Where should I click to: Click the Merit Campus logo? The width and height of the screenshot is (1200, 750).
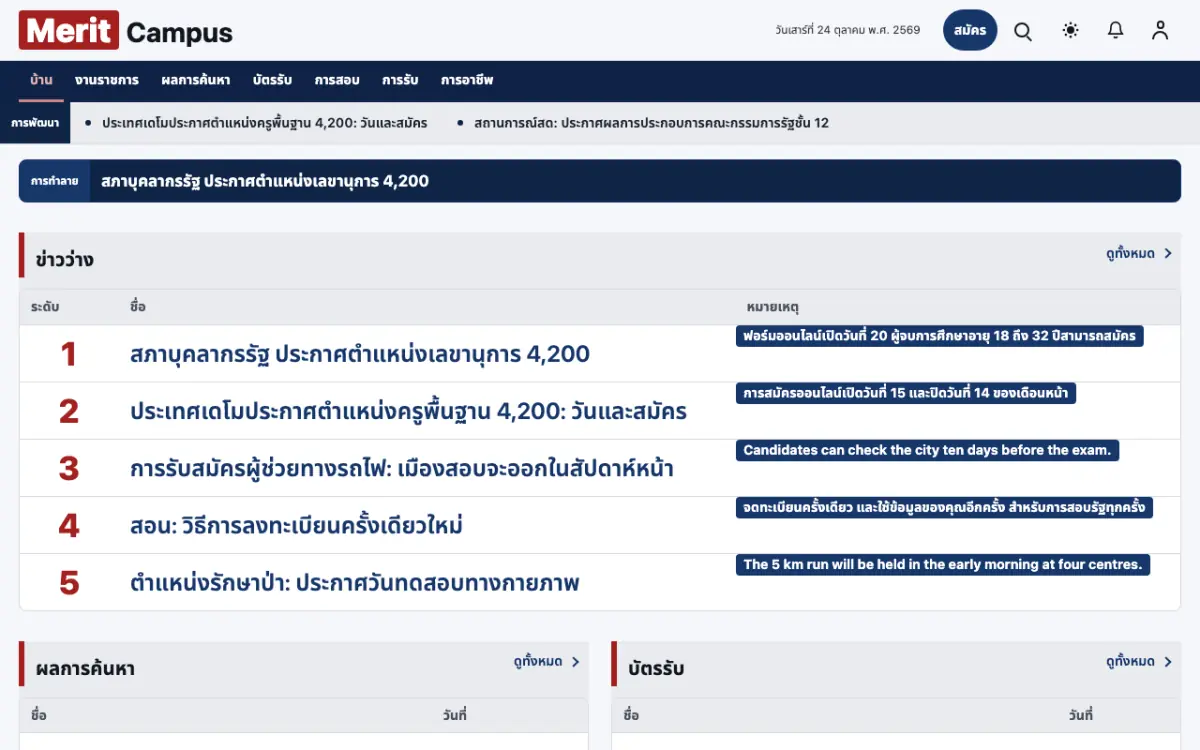[x=126, y=31]
